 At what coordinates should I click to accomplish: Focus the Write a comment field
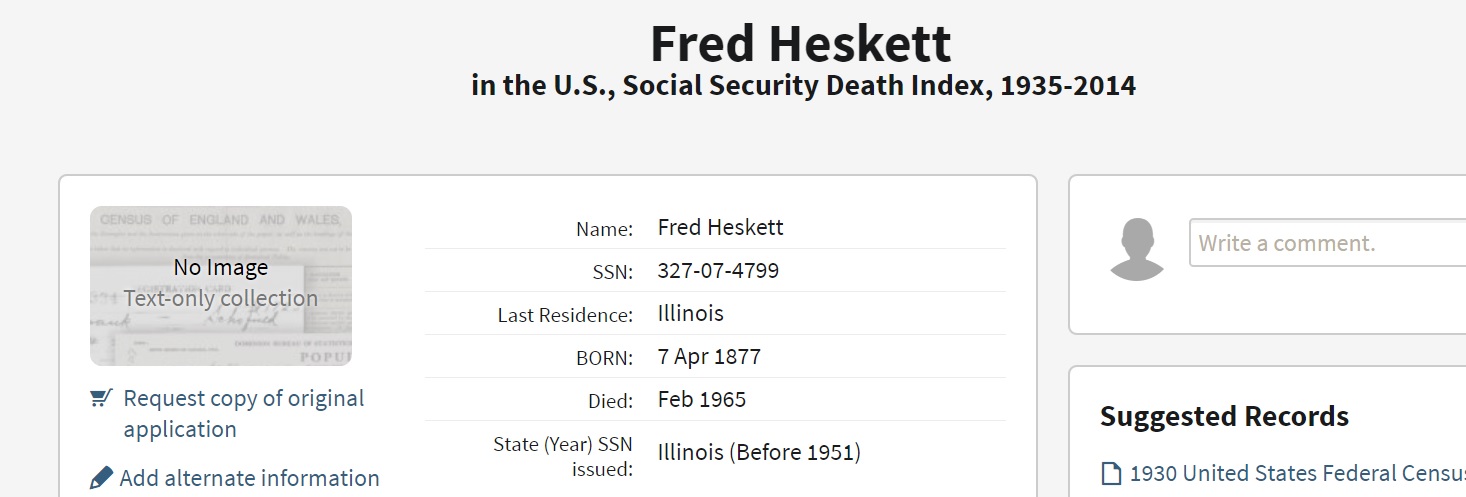[x=1327, y=243]
